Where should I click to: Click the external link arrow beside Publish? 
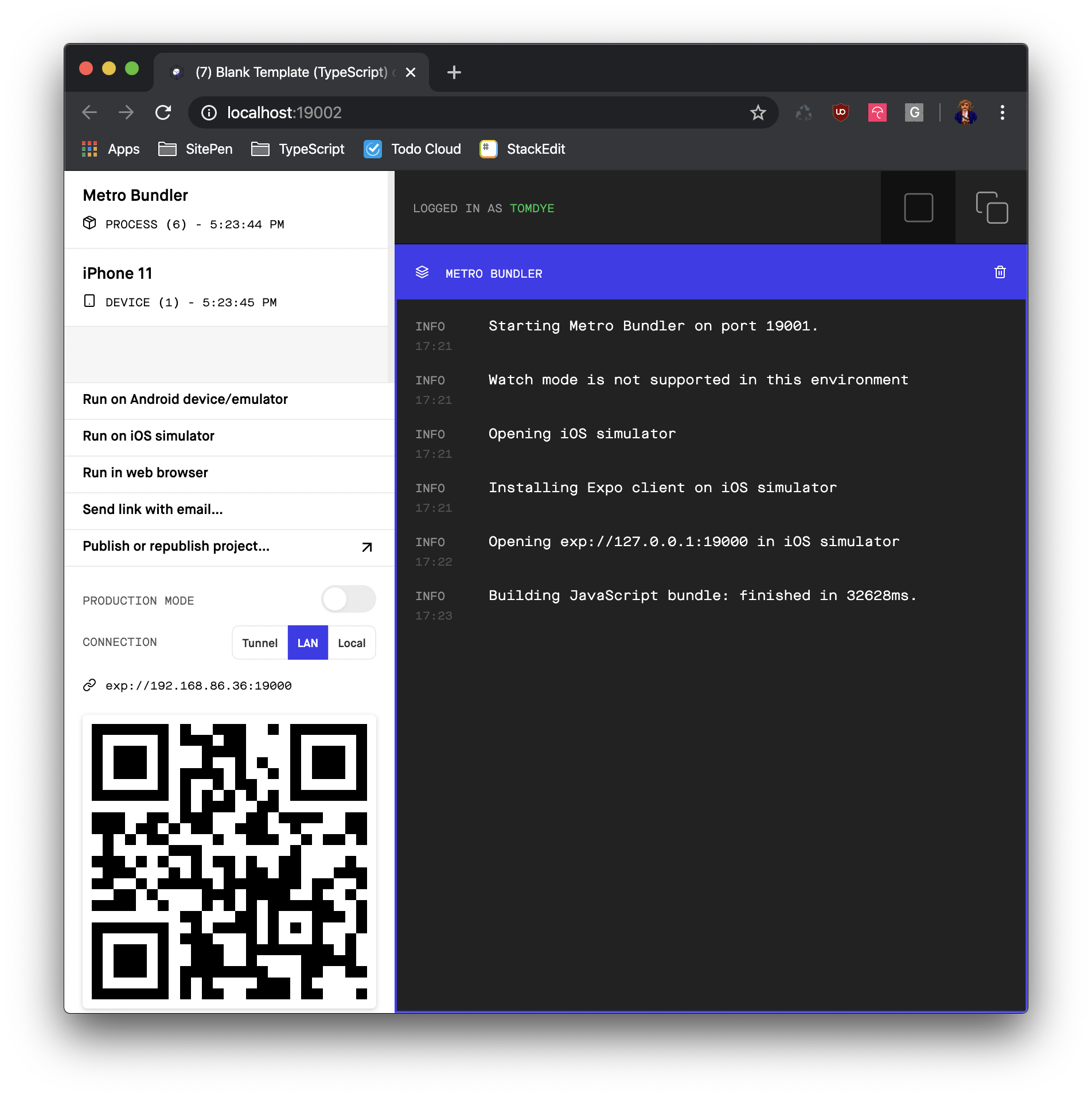pyautogui.click(x=367, y=547)
